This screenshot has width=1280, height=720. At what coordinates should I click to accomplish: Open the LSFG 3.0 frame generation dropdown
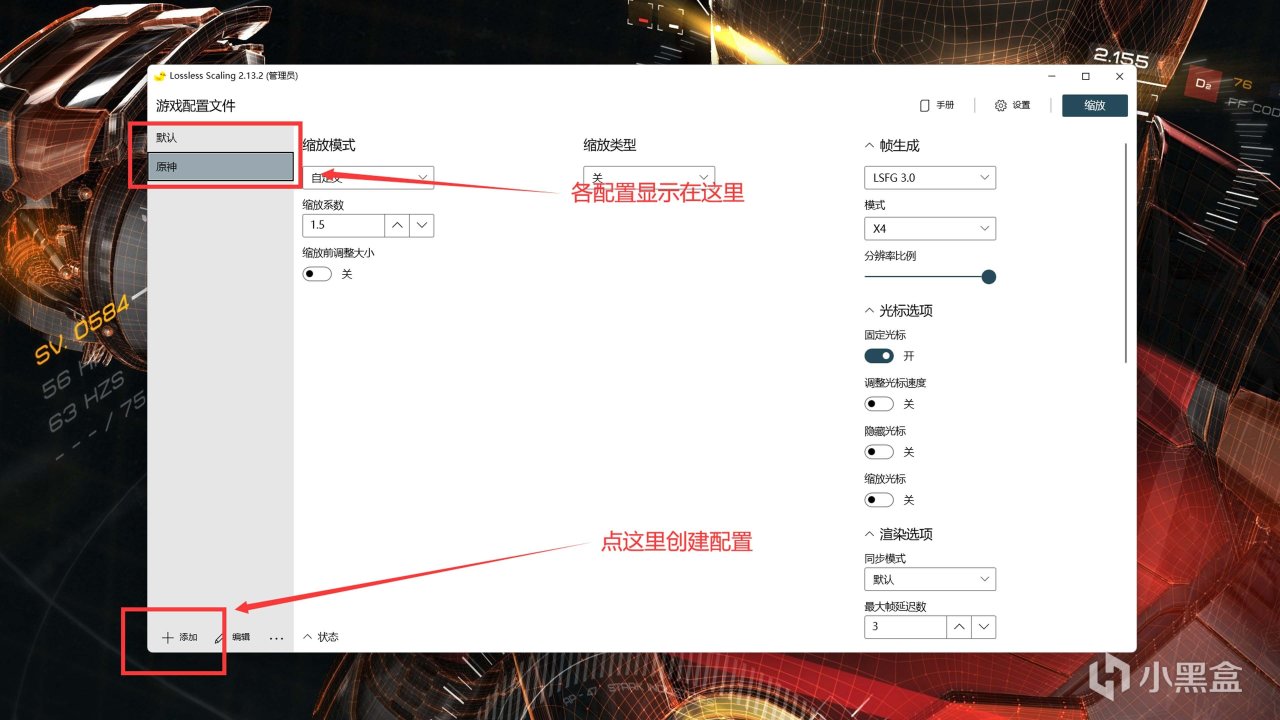pos(930,177)
